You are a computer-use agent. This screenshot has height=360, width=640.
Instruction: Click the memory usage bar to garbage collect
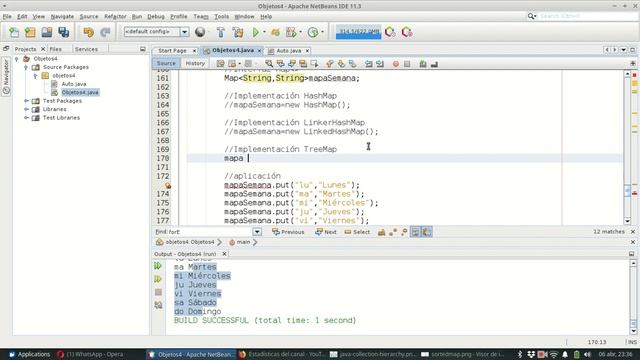click(x=358, y=32)
